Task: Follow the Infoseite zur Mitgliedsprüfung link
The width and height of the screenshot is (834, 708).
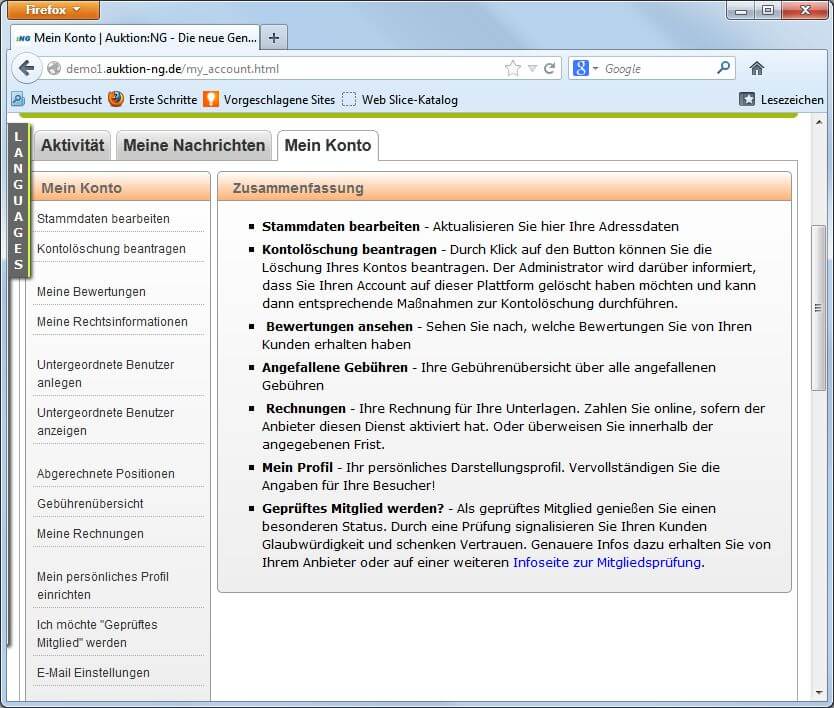Action: click(606, 562)
